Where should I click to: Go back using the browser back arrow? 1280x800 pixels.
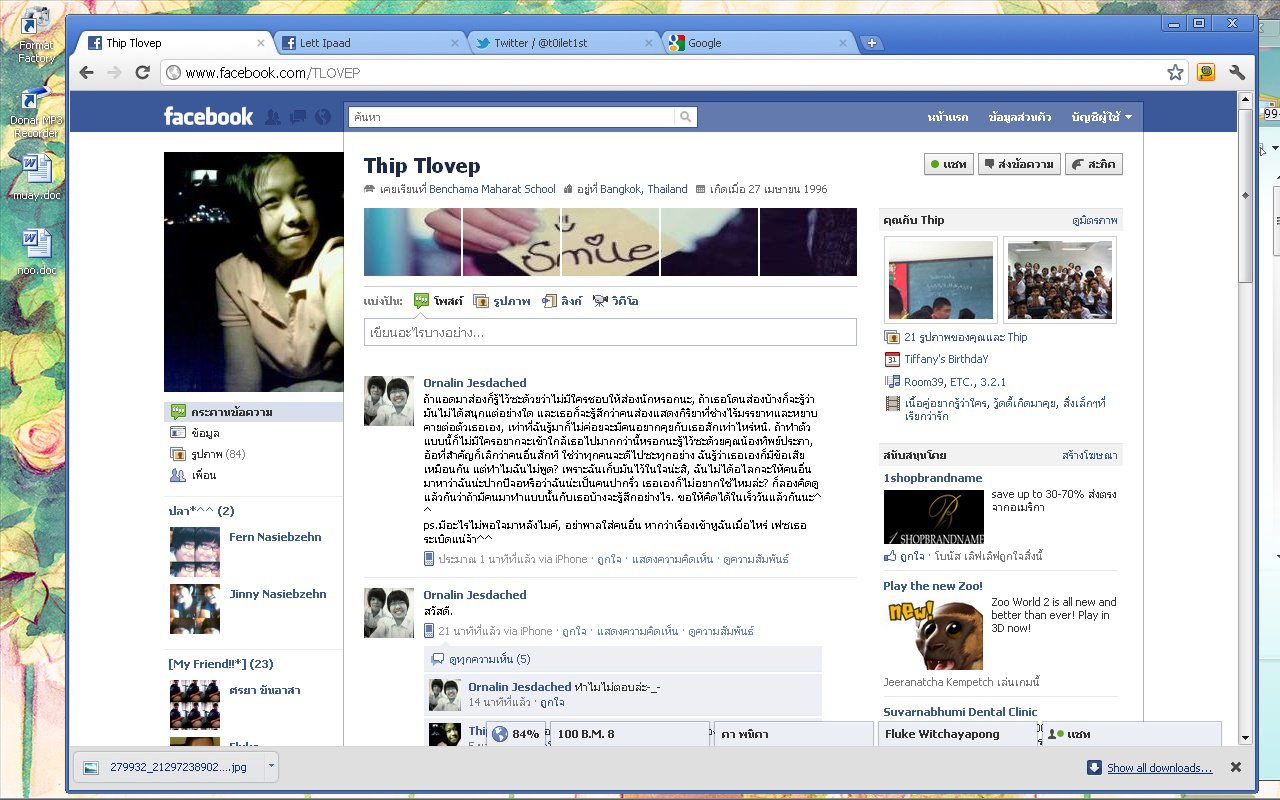pos(87,72)
